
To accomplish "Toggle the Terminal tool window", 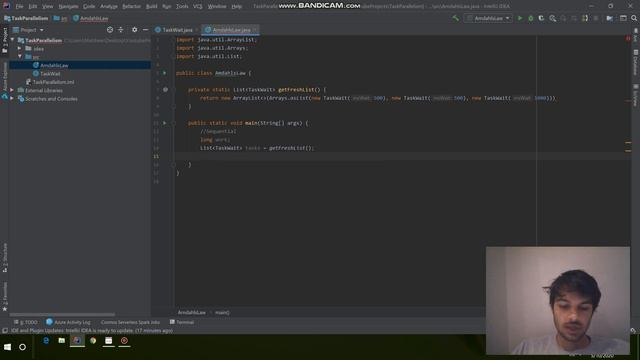I will point(182,322).
